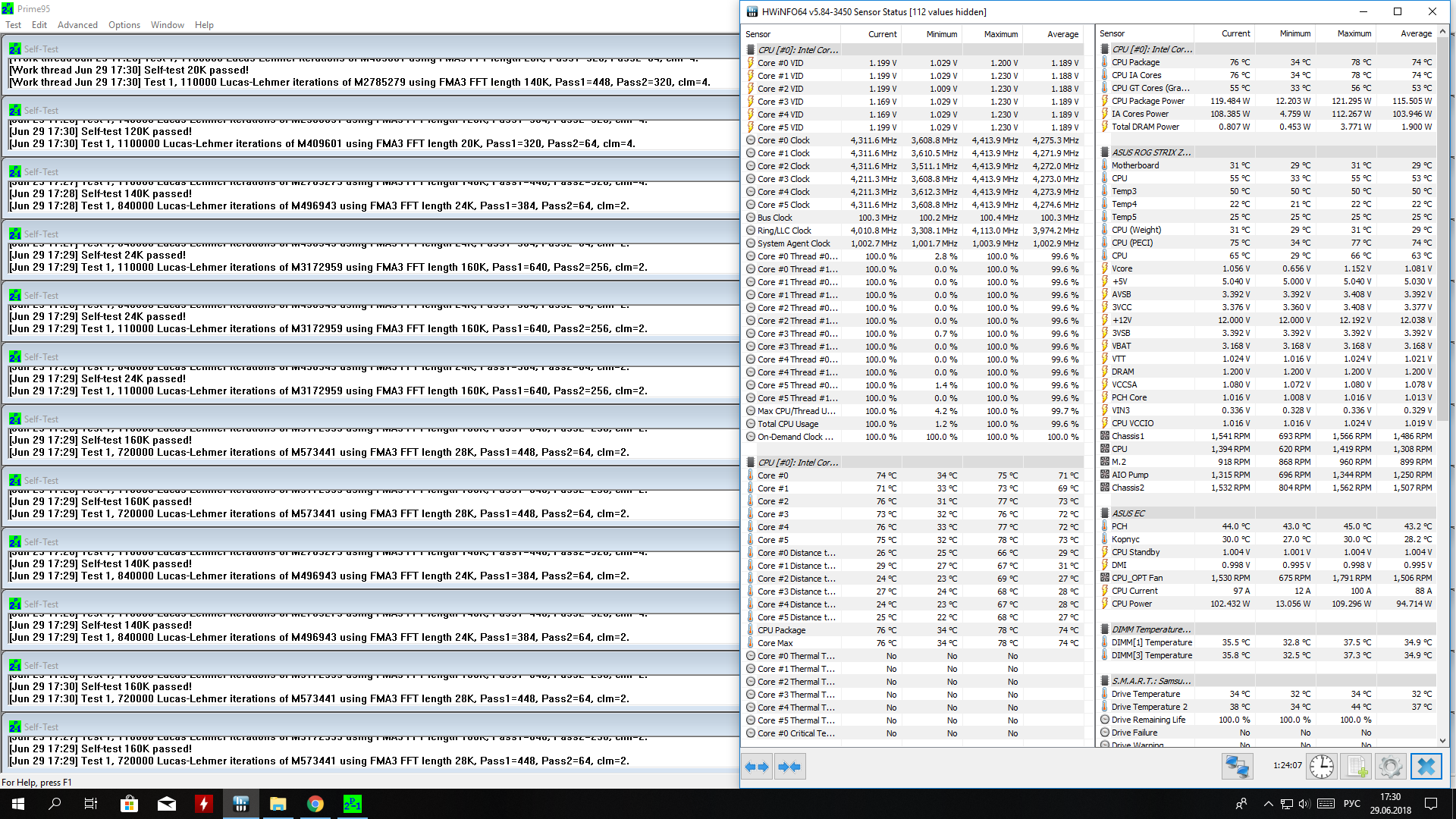Click the expand-columns arrows button in HWiNFO
The height and width of the screenshot is (819, 1456).
757,767
